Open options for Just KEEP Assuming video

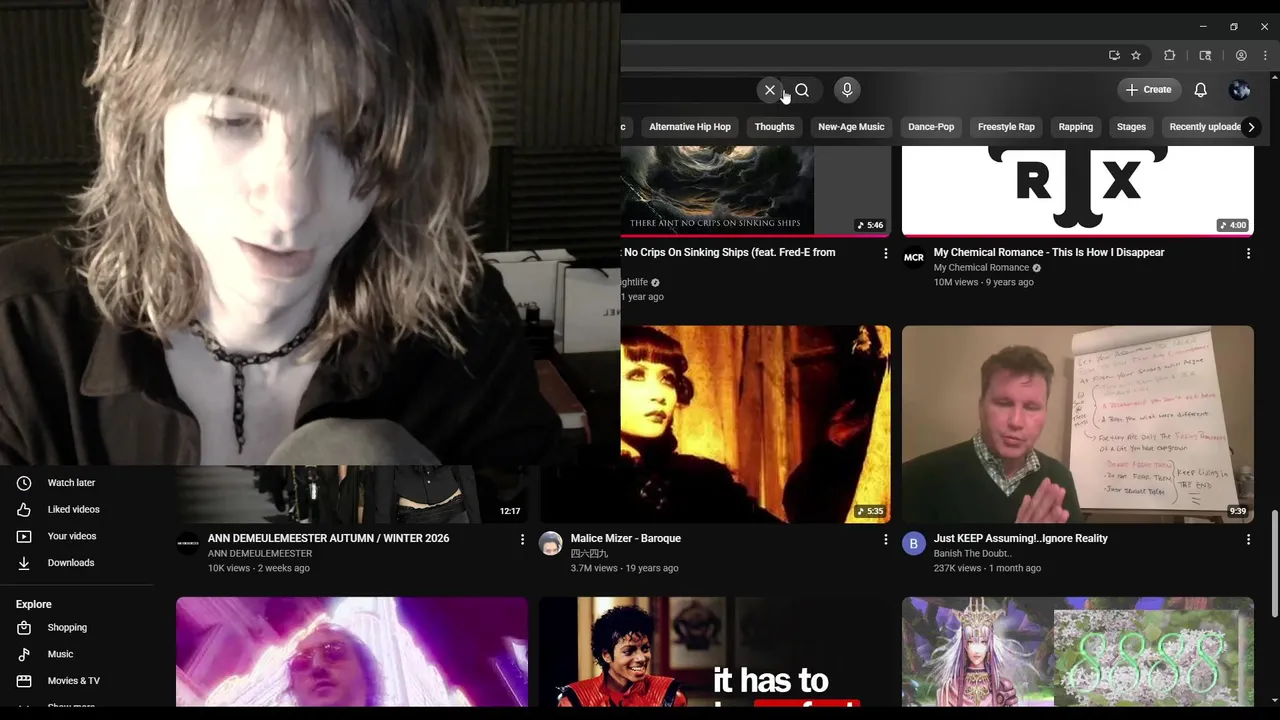1248,540
